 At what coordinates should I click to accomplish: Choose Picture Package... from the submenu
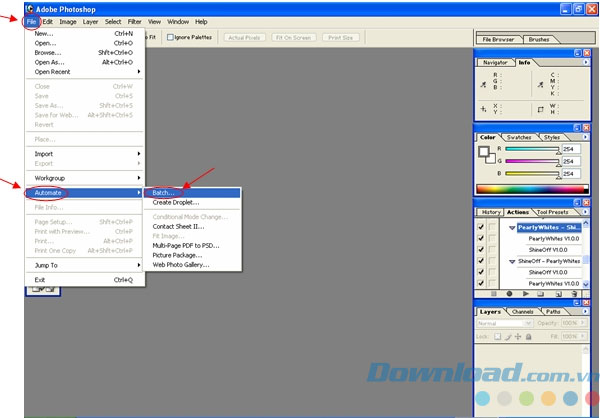(x=192, y=255)
